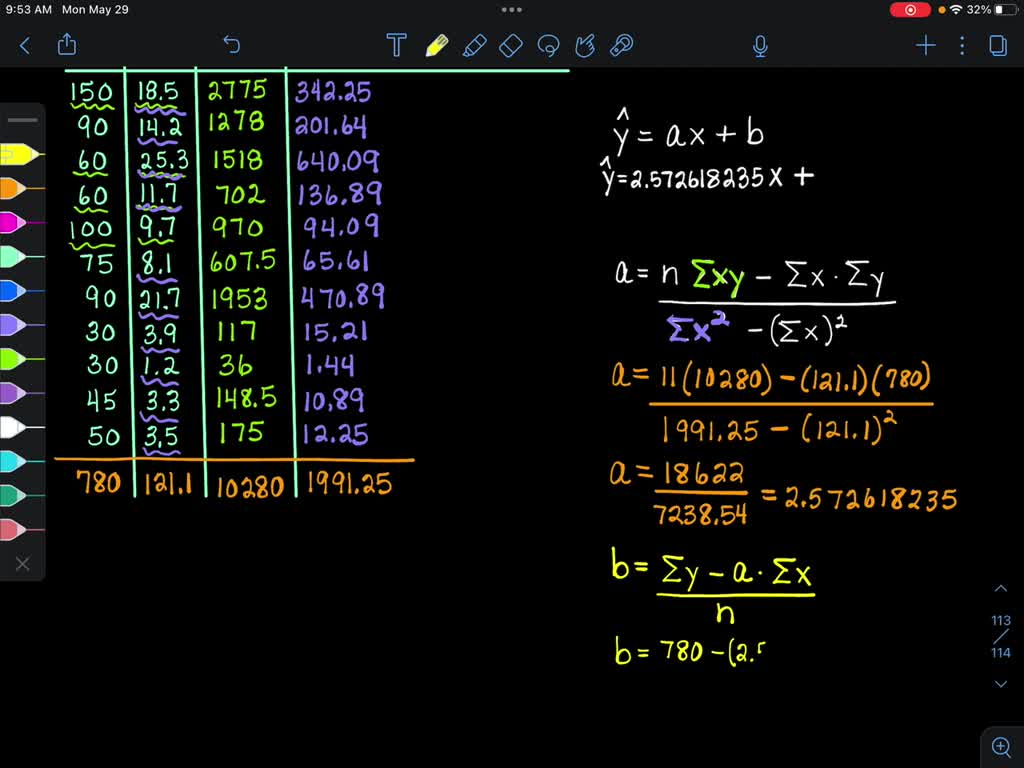Add a new page with the plus button

tap(925, 45)
